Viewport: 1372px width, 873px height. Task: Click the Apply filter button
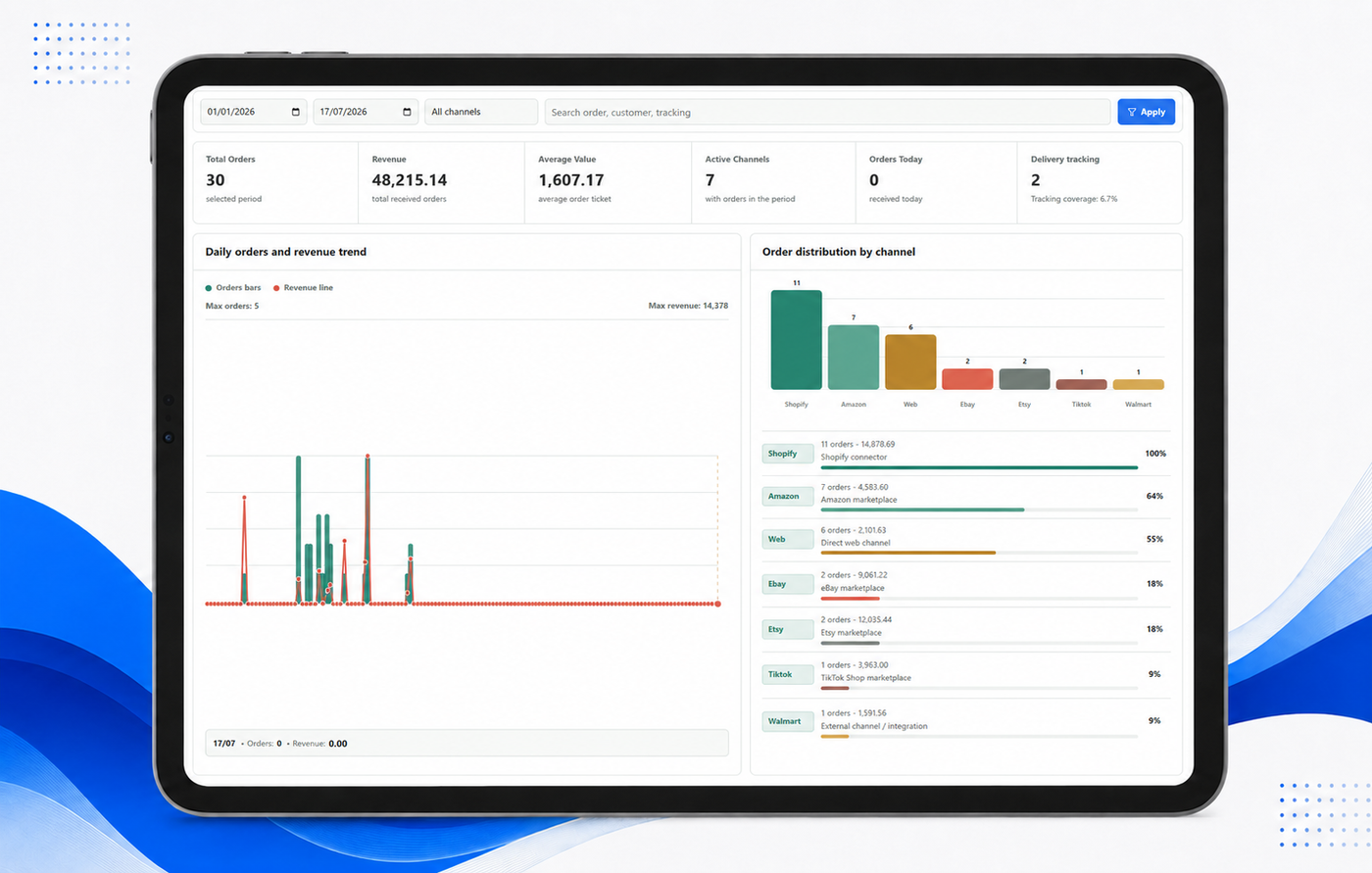coord(1147,112)
